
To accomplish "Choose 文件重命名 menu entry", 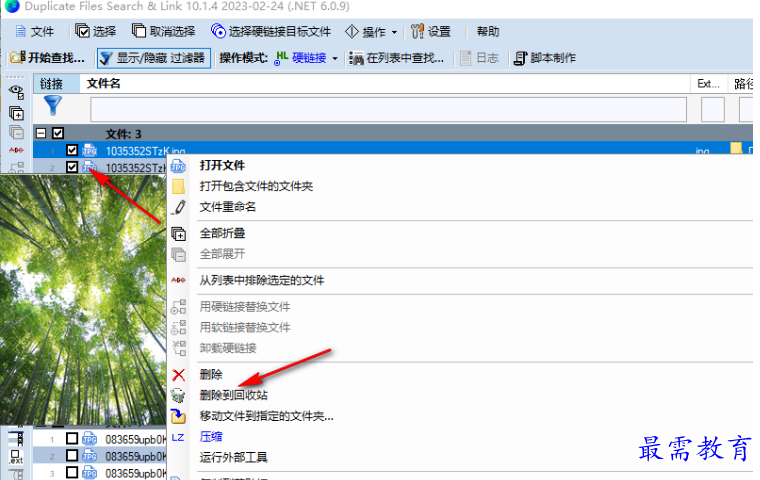I will pos(228,207).
